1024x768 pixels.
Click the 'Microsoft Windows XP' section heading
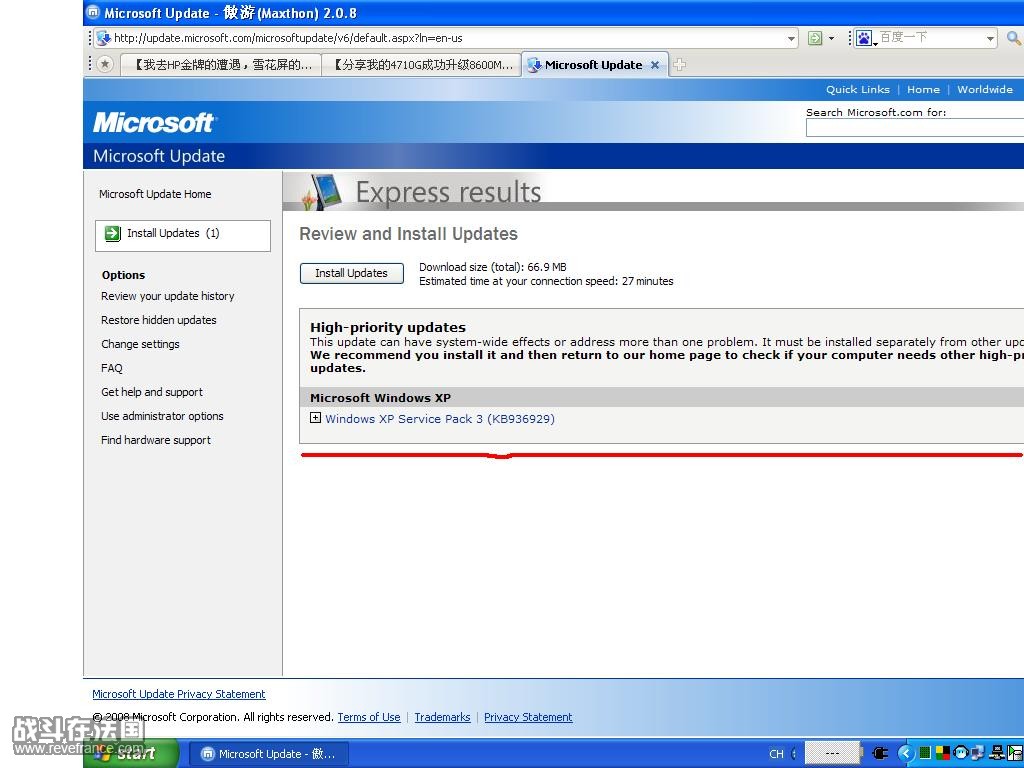[380, 398]
